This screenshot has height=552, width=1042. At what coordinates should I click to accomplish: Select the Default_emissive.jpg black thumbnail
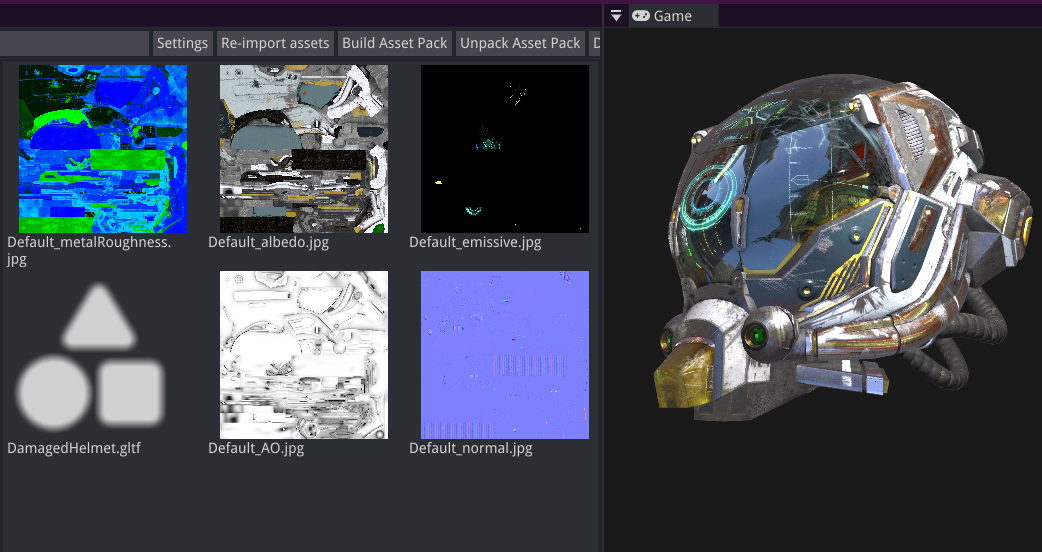tap(505, 149)
